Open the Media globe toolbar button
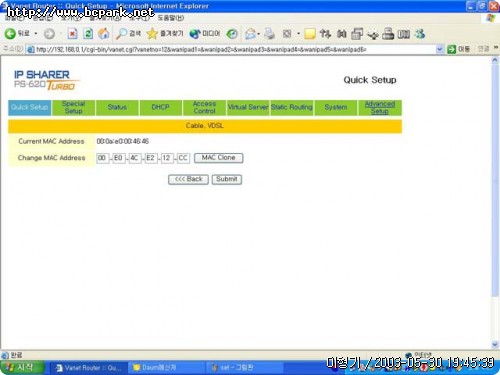 point(205,34)
